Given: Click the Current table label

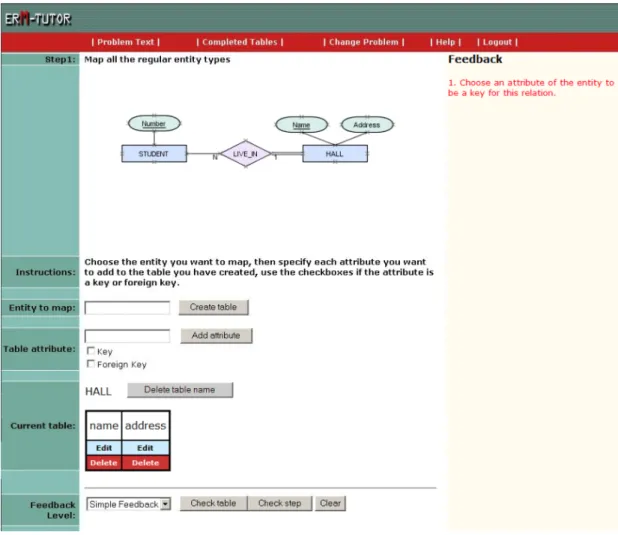Looking at the screenshot, I should [x=43, y=426].
